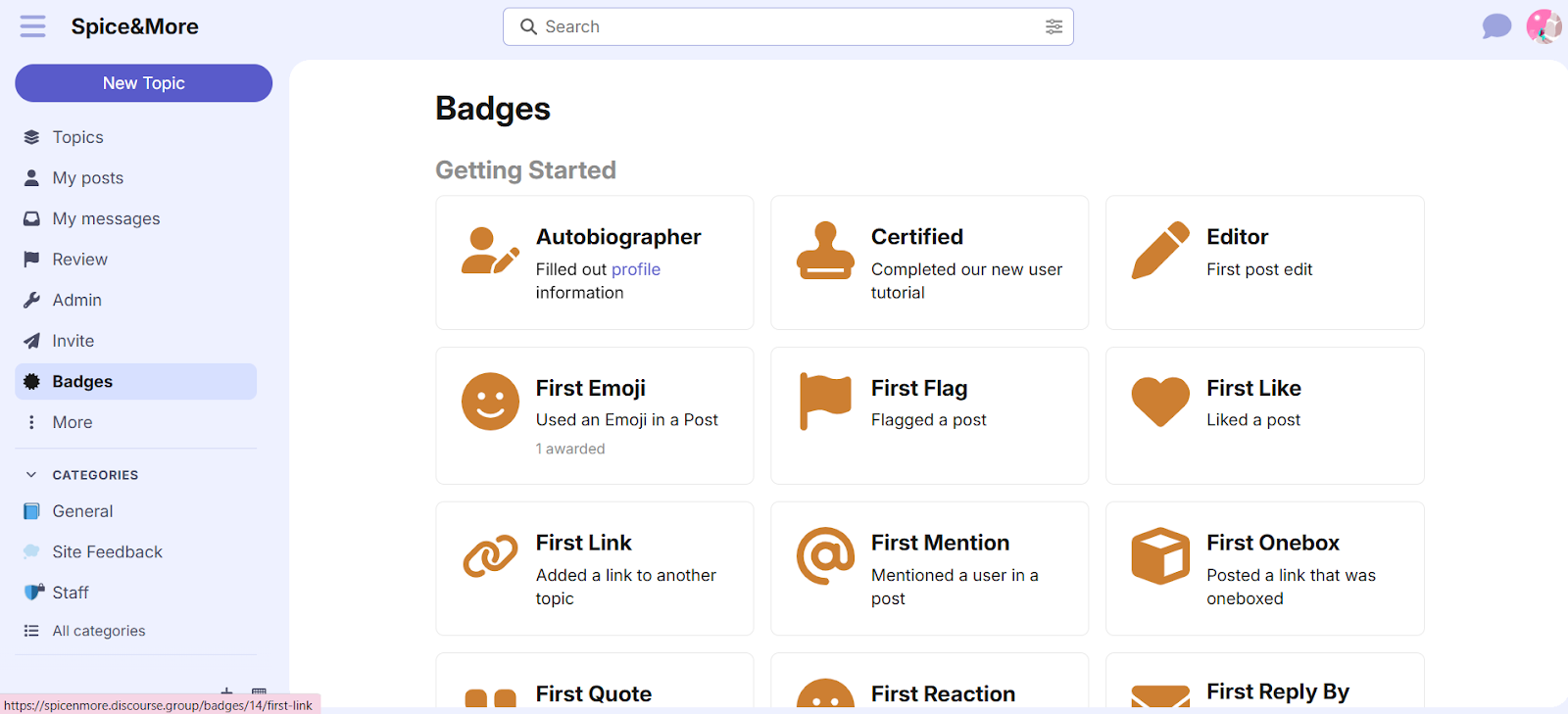Click the First Like heart icon

click(x=1160, y=402)
